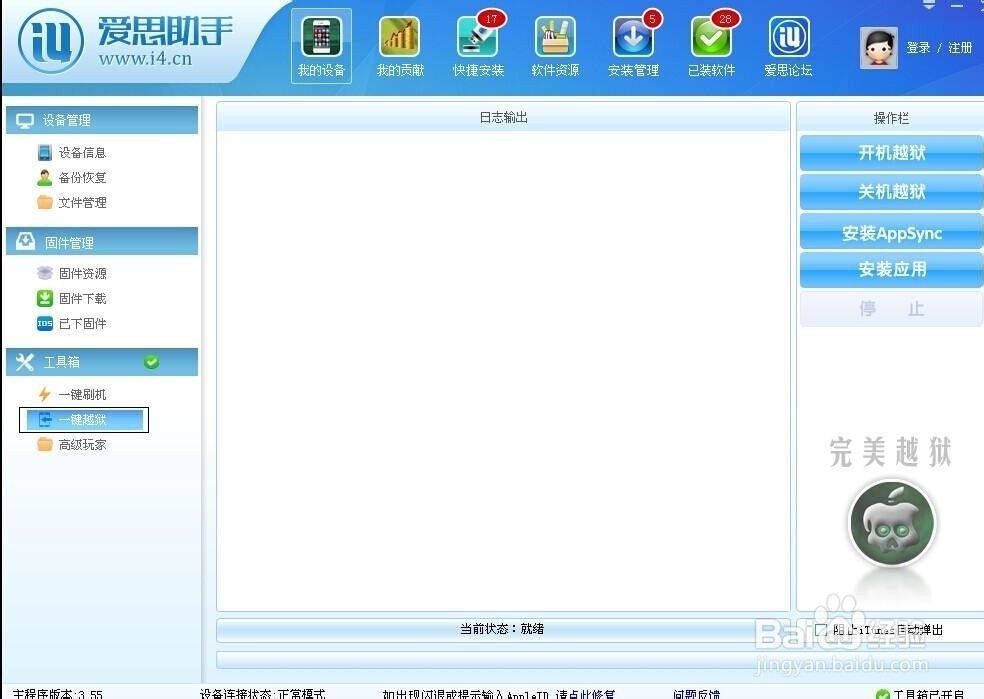This screenshot has width=984, height=699.
Task: Click the 备份恢复 person icon
Action: [x=45, y=178]
